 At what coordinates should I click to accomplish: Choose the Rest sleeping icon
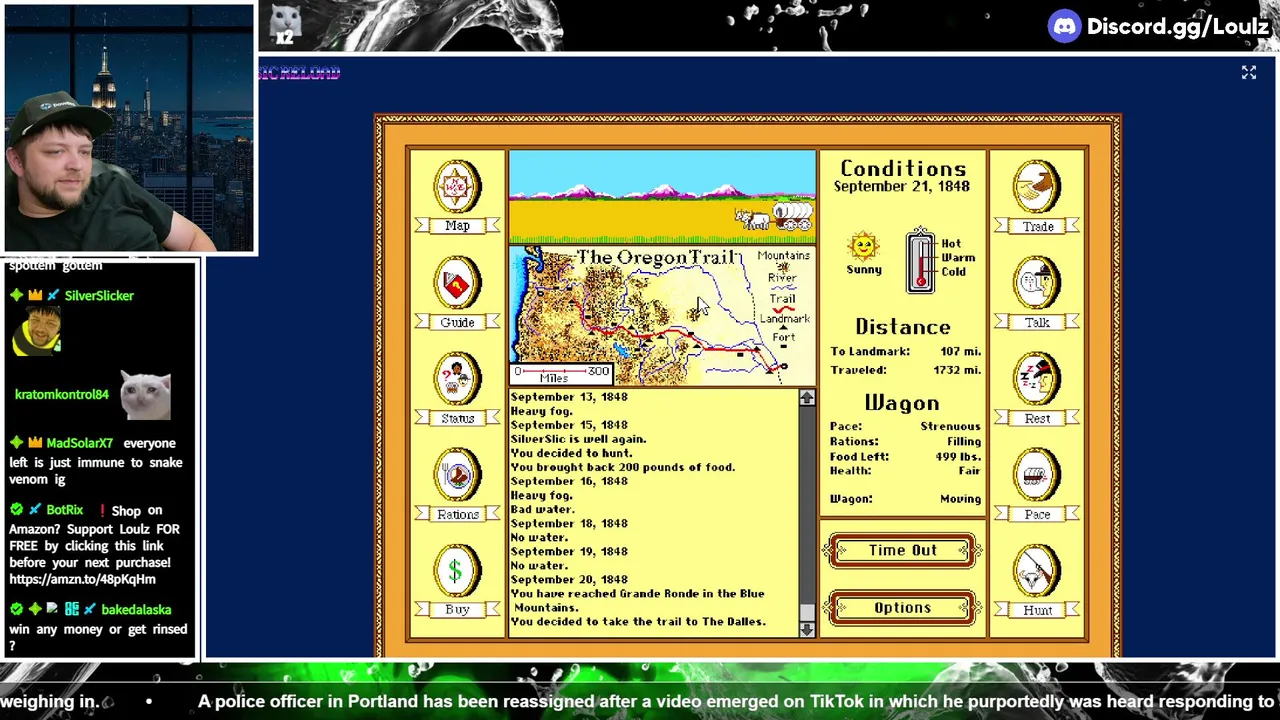click(1037, 380)
